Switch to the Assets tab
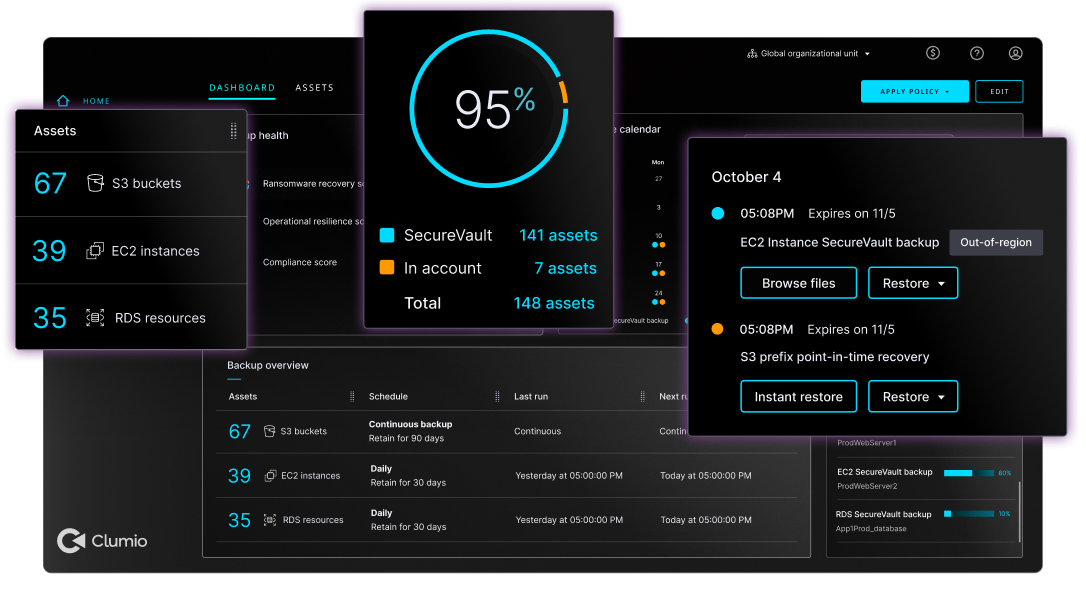1086x595 pixels. (x=314, y=88)
